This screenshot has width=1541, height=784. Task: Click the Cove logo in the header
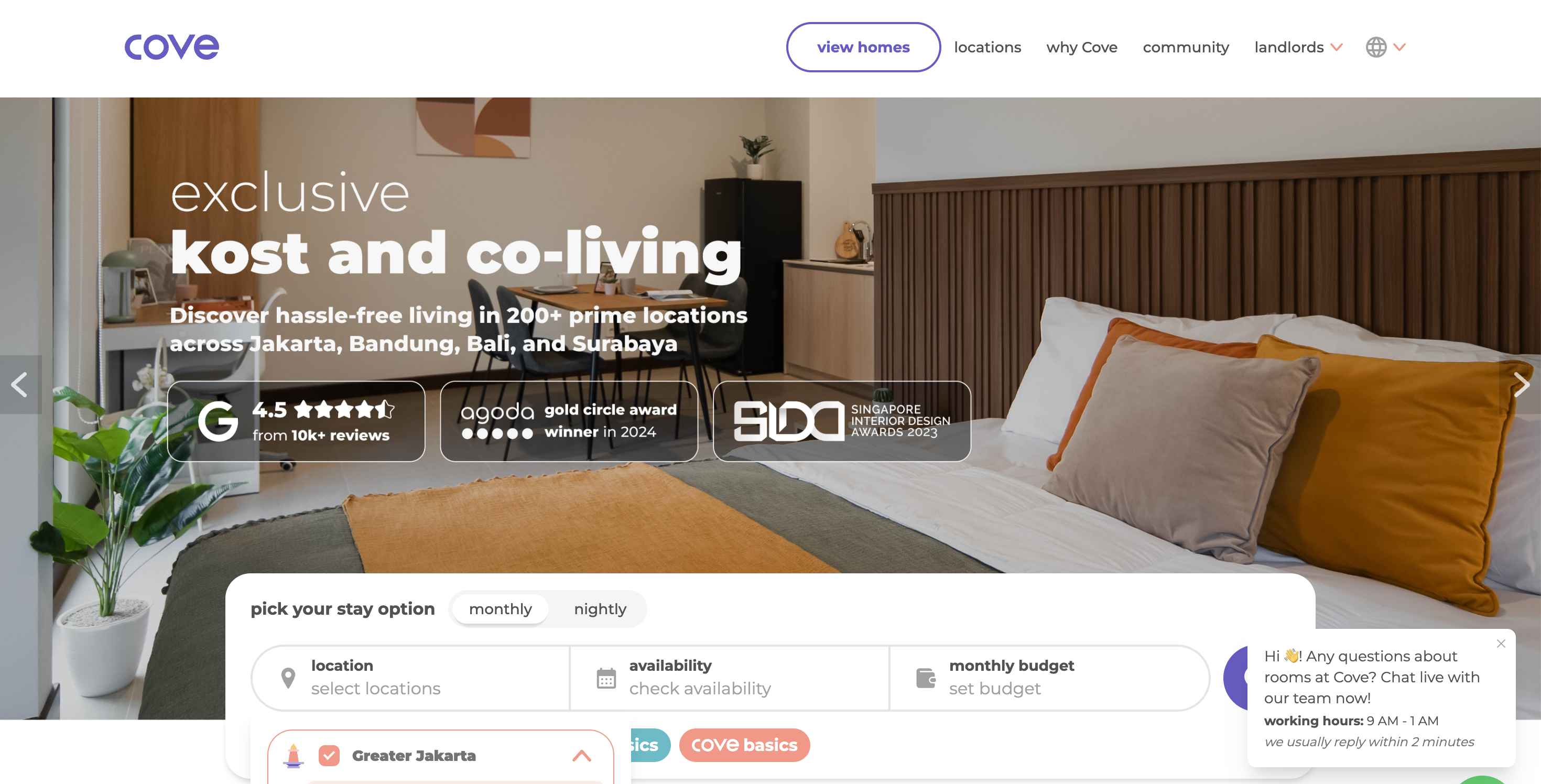click(x=172, y=47)
